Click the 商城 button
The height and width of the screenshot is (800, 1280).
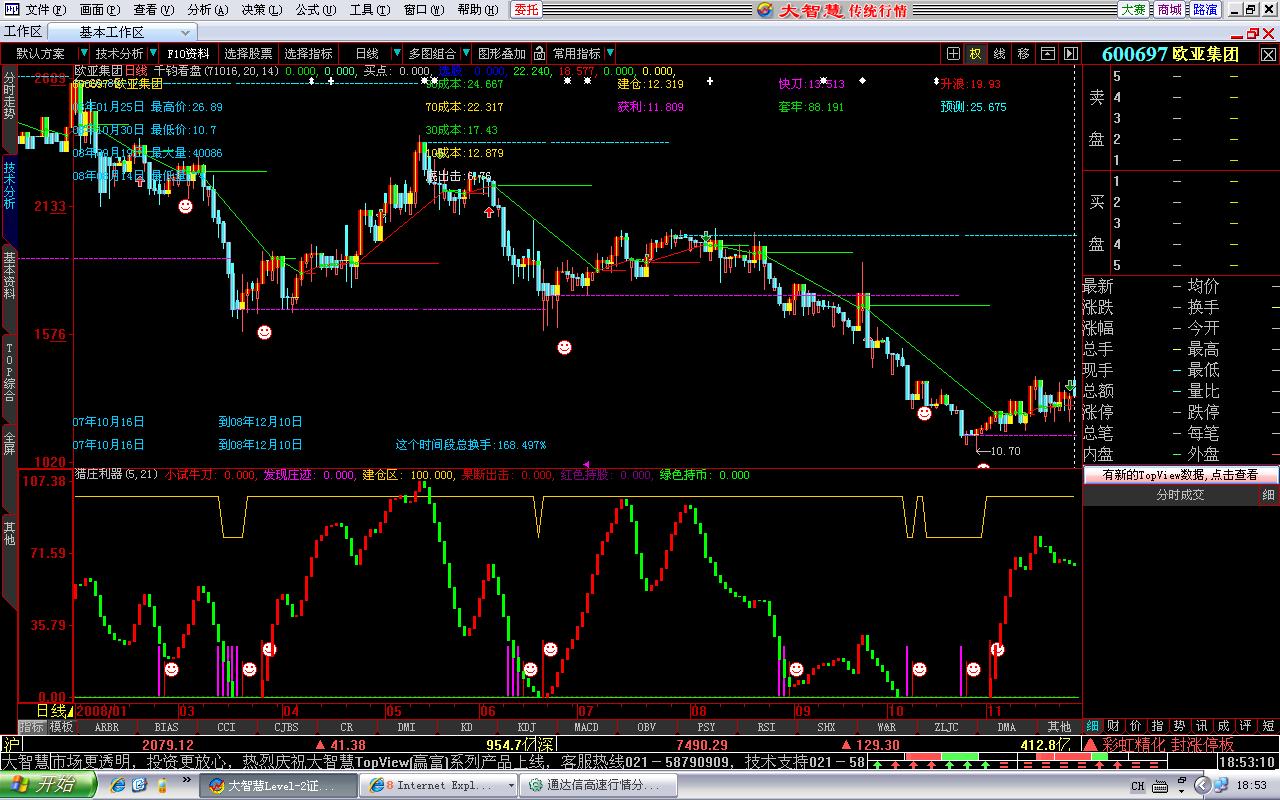coord(1169,9)
